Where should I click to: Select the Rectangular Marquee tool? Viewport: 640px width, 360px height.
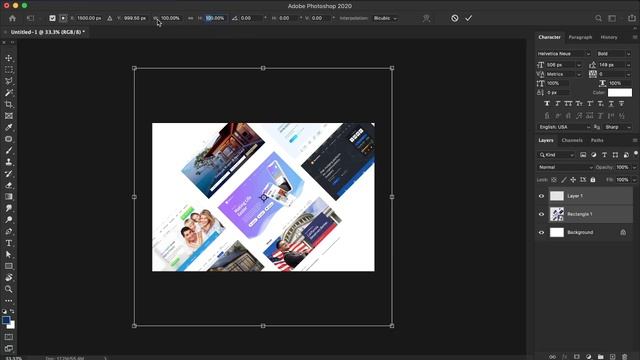[x=9, y=70]
